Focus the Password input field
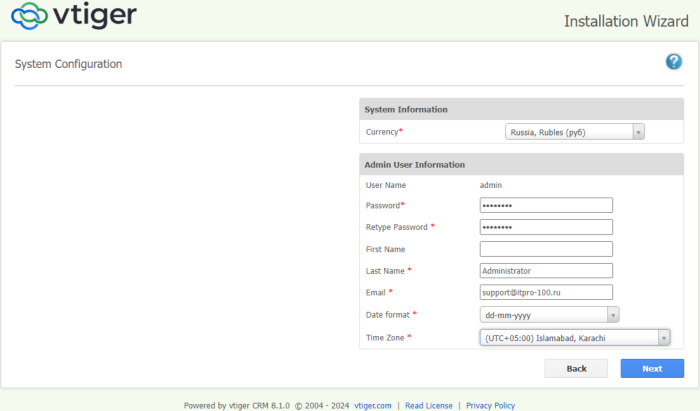 [546, 205]
